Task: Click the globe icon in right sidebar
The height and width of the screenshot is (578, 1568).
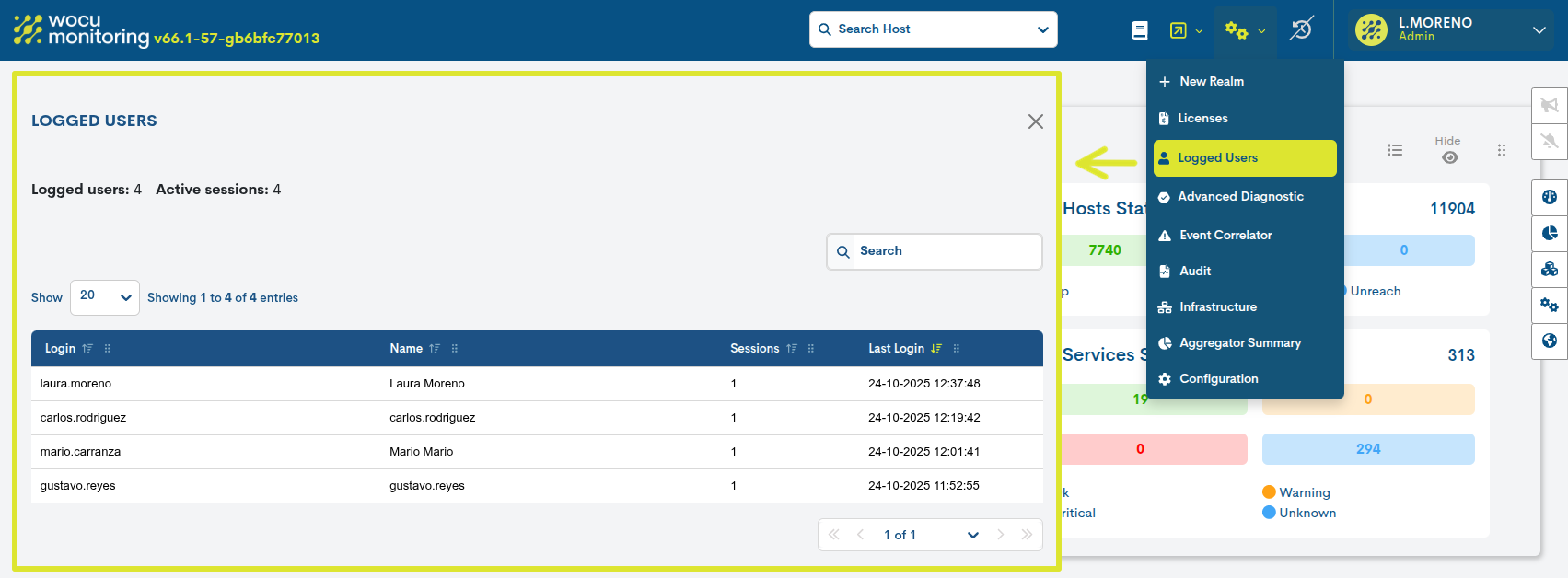Action: coord(1550,341)
